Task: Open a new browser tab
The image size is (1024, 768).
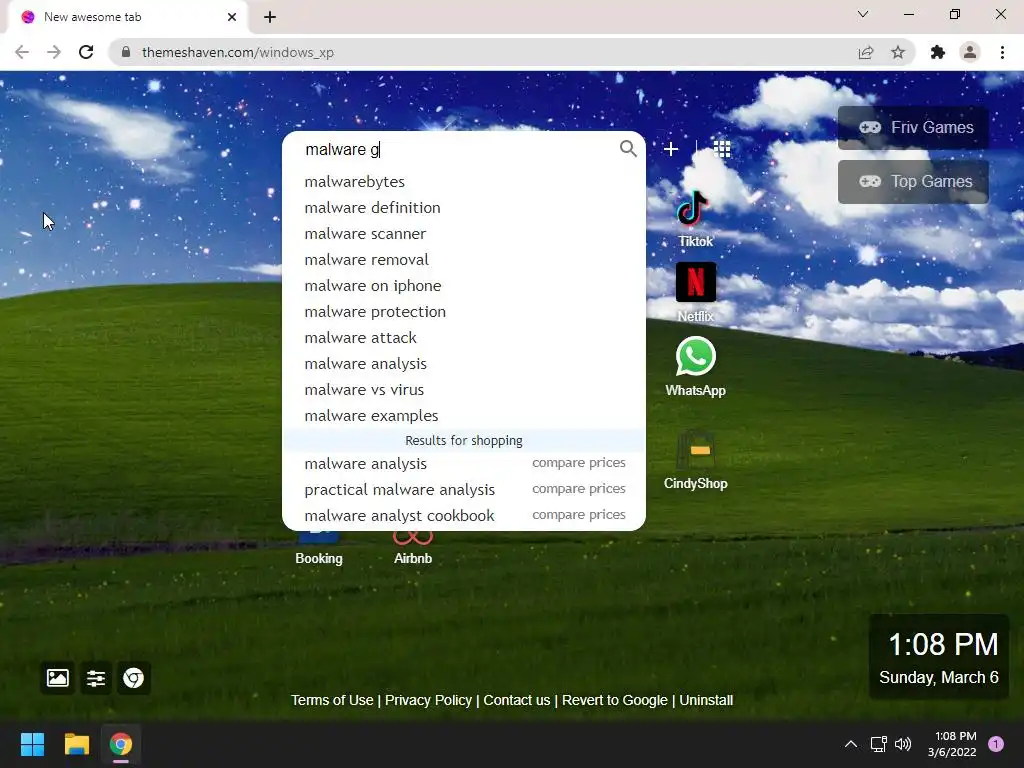Action: click(270, 17)
